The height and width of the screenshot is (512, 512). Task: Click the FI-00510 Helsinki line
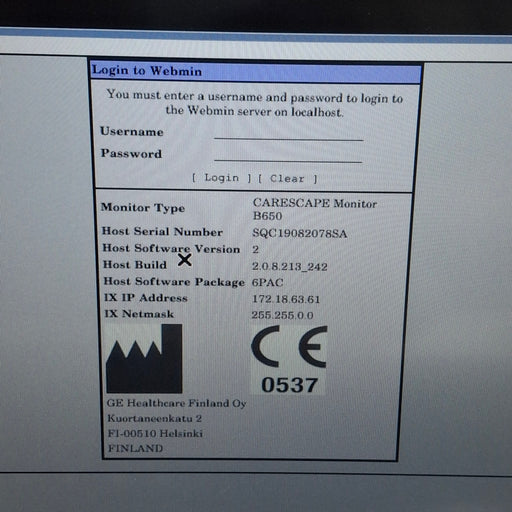155,433
